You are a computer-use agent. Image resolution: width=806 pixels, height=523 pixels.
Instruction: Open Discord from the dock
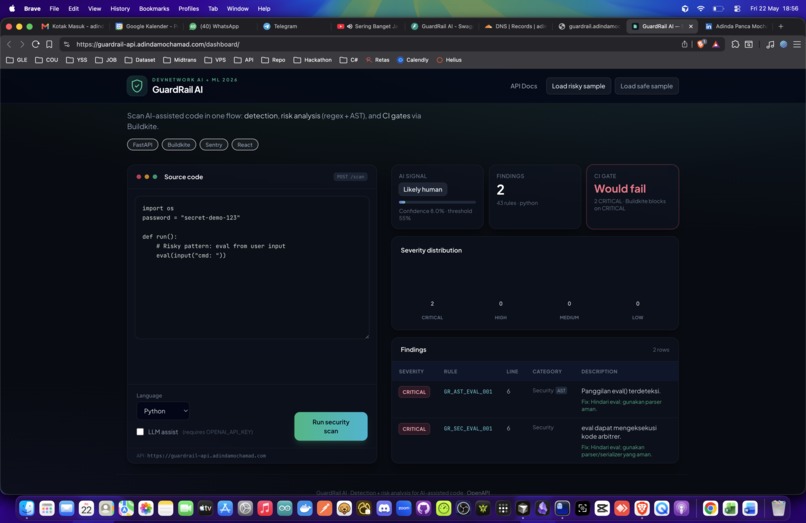click(x=384, y=508)
